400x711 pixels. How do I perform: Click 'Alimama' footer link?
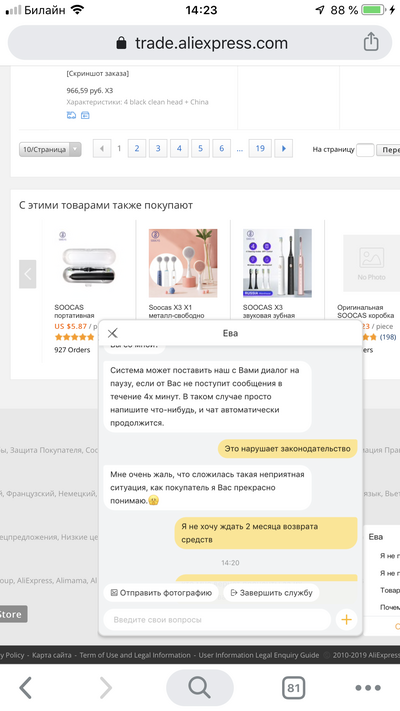coord(72,580)
